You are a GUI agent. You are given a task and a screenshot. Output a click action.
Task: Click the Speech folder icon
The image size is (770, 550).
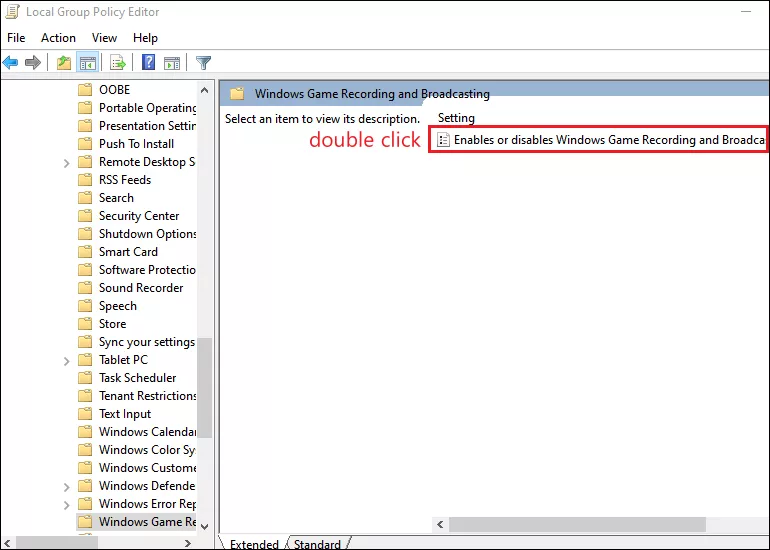coord(85,306)
